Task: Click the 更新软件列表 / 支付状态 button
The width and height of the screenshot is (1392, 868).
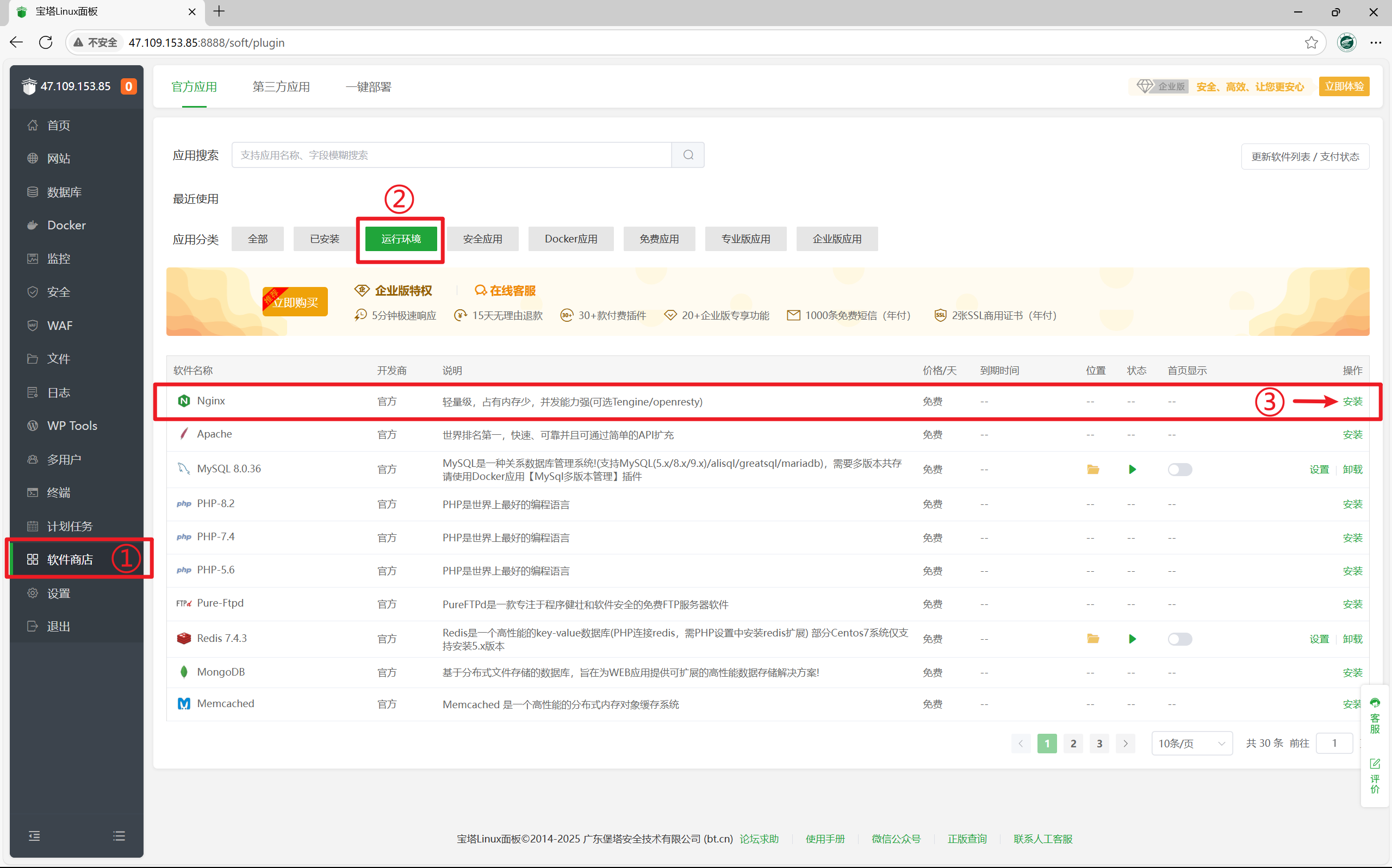Action: (1304, 157)
